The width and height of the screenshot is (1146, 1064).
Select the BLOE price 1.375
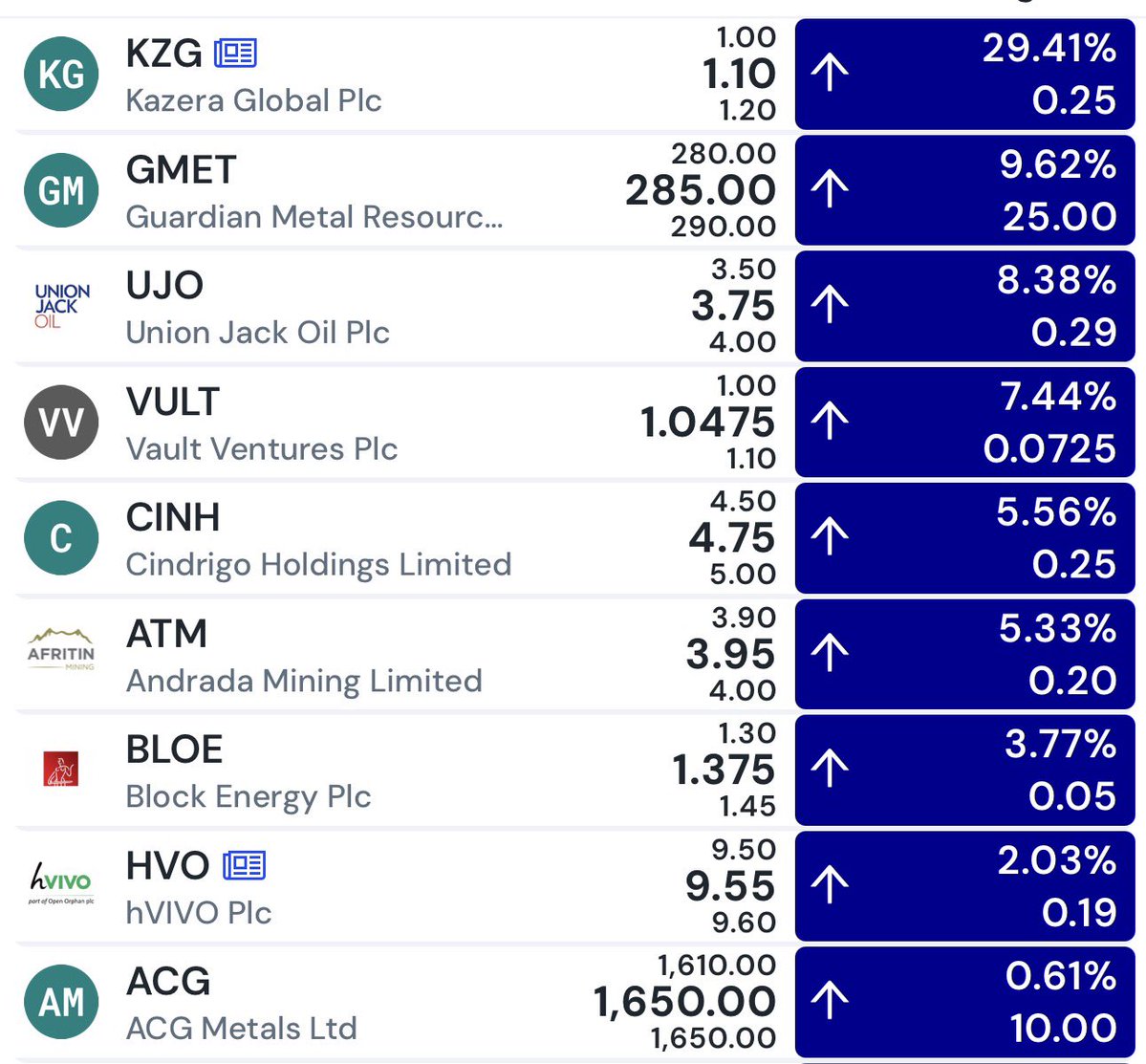tap(723, 770)
